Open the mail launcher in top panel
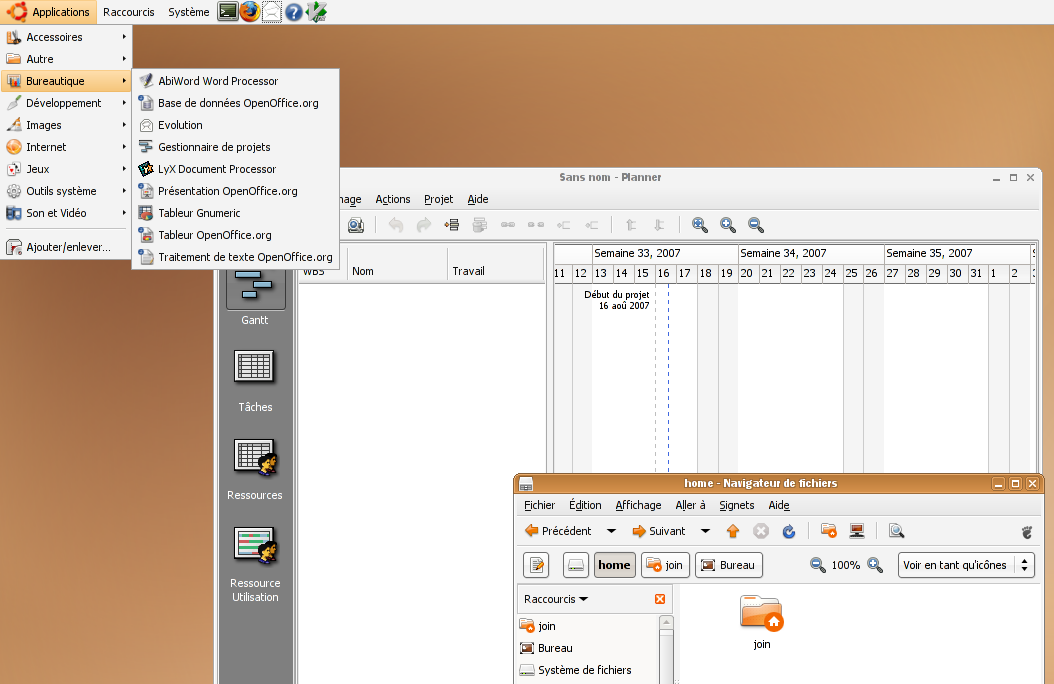 click(x=272, y=11)
